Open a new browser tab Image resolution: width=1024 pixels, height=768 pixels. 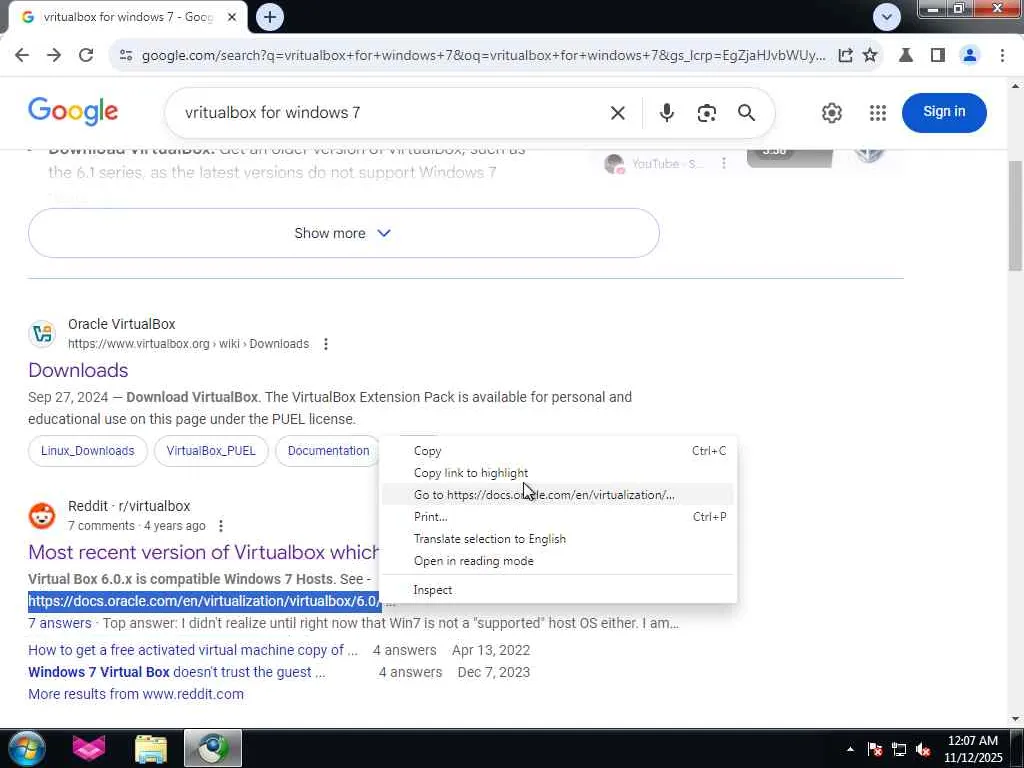tap(270, 17)
